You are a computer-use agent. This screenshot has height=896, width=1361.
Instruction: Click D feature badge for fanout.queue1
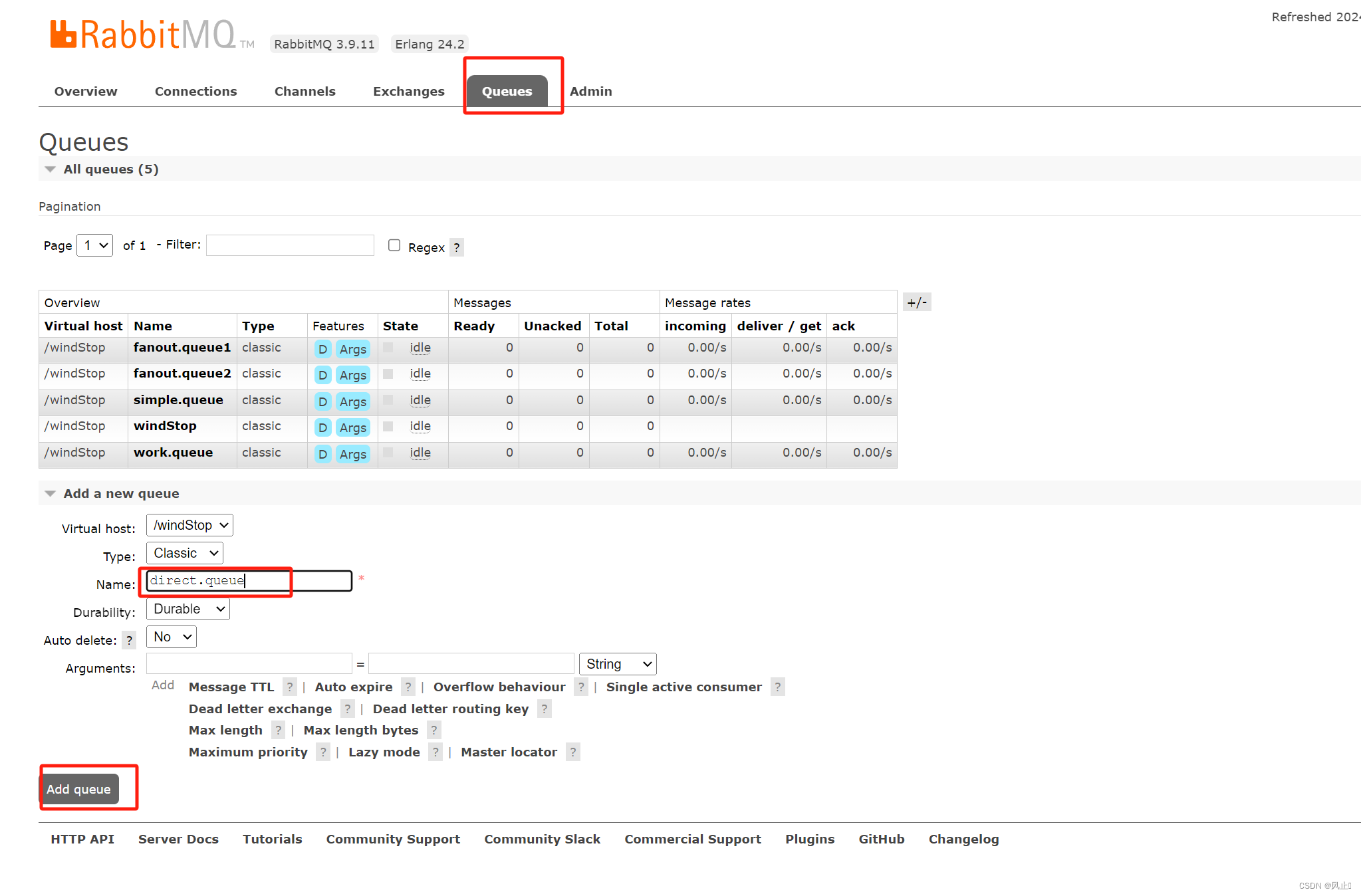[322, 349]
